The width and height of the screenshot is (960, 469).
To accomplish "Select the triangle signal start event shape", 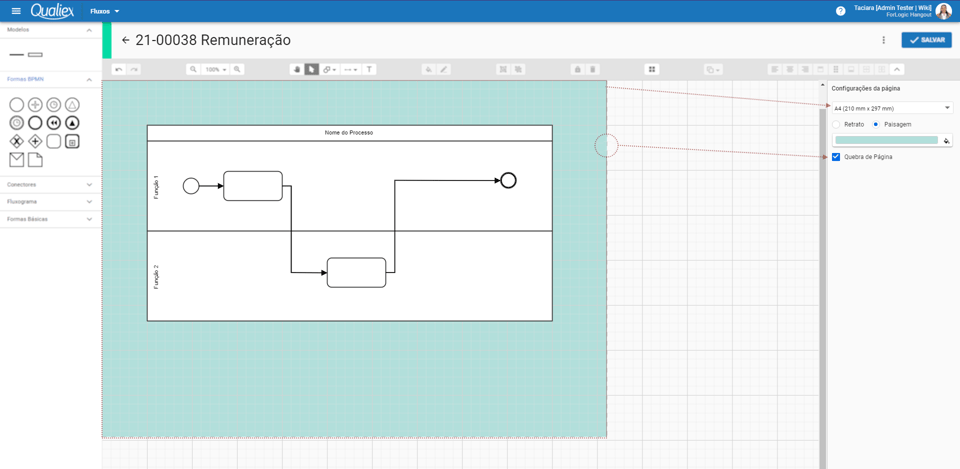I will tap(72, 105).
